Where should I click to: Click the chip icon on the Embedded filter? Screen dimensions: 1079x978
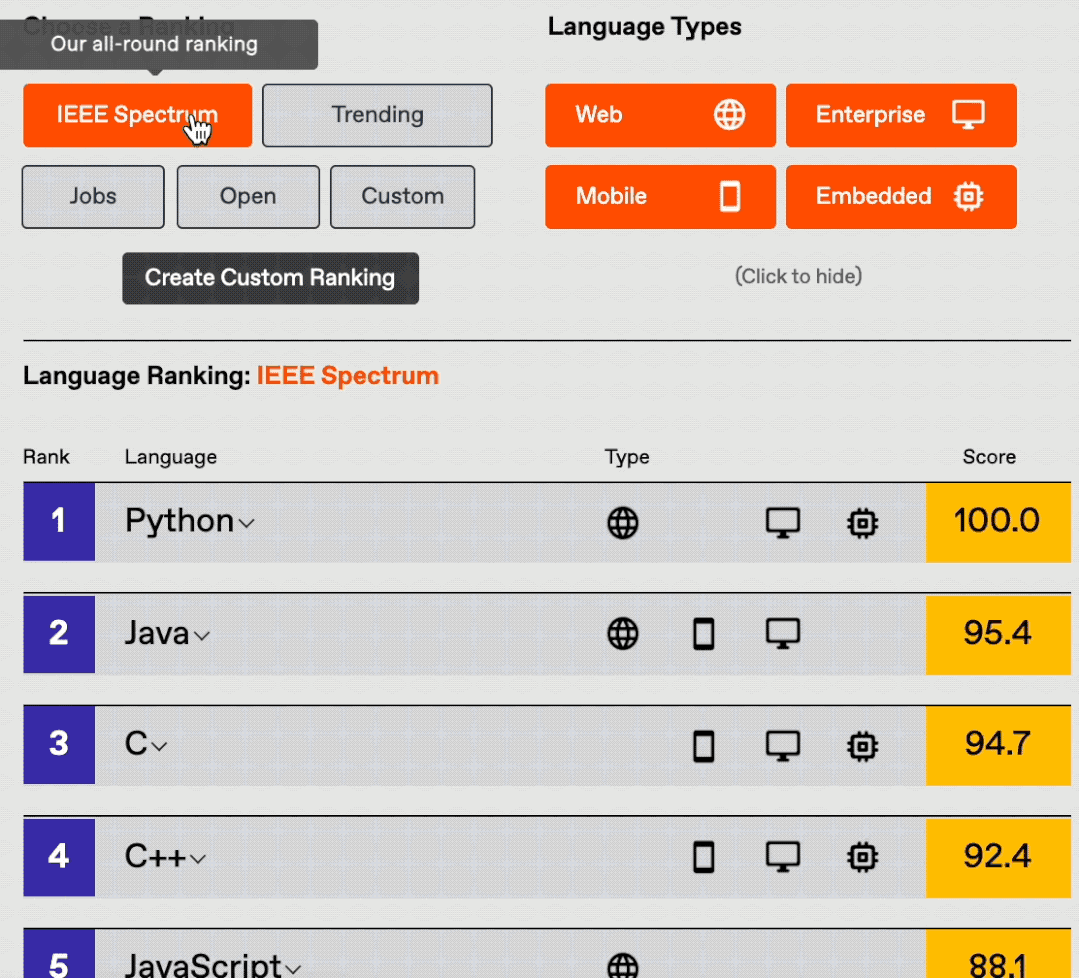(x=968, y=197)
